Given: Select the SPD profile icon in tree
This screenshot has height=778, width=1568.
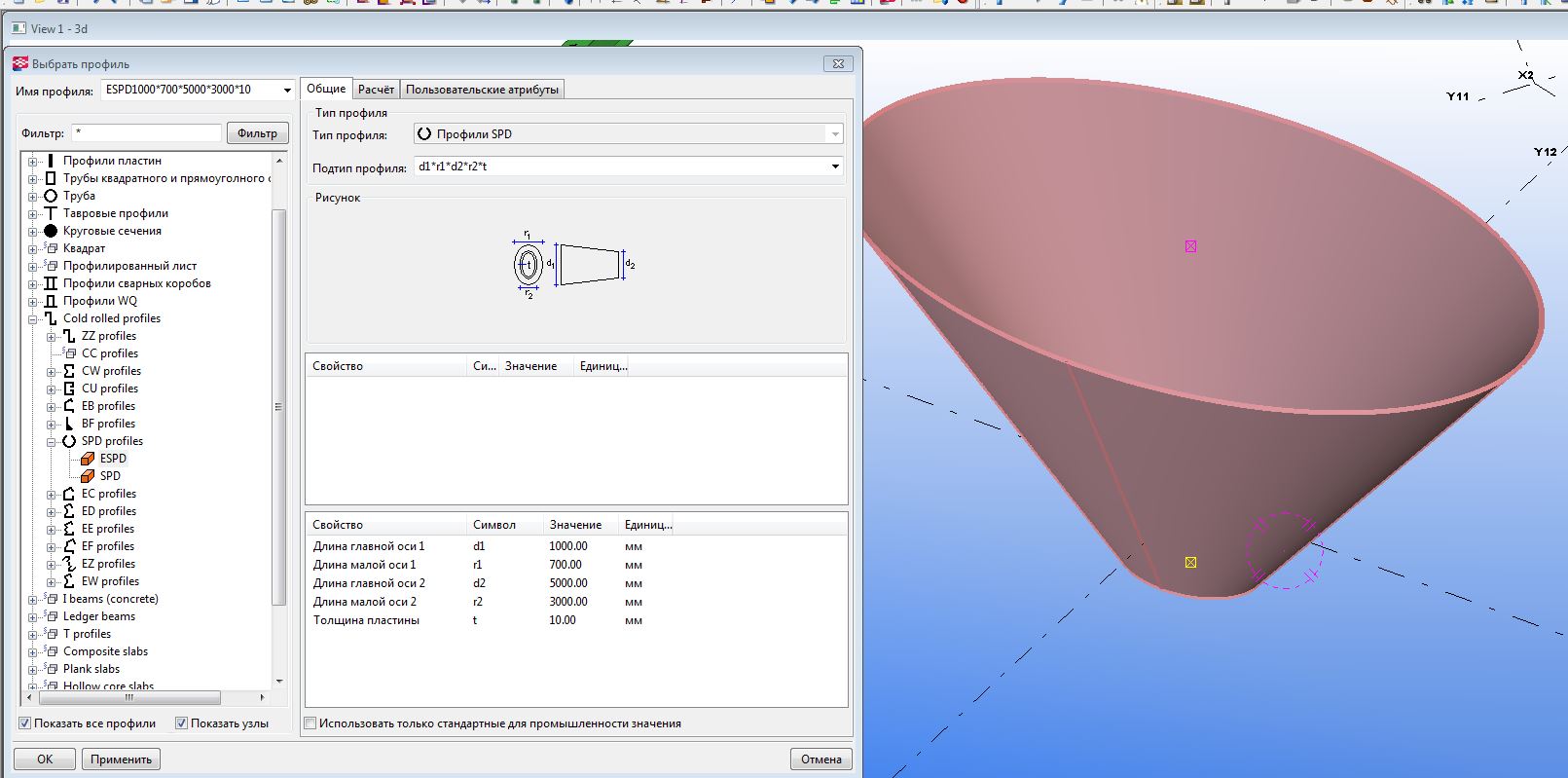Looking at the screenshot, I should (88, 476).
